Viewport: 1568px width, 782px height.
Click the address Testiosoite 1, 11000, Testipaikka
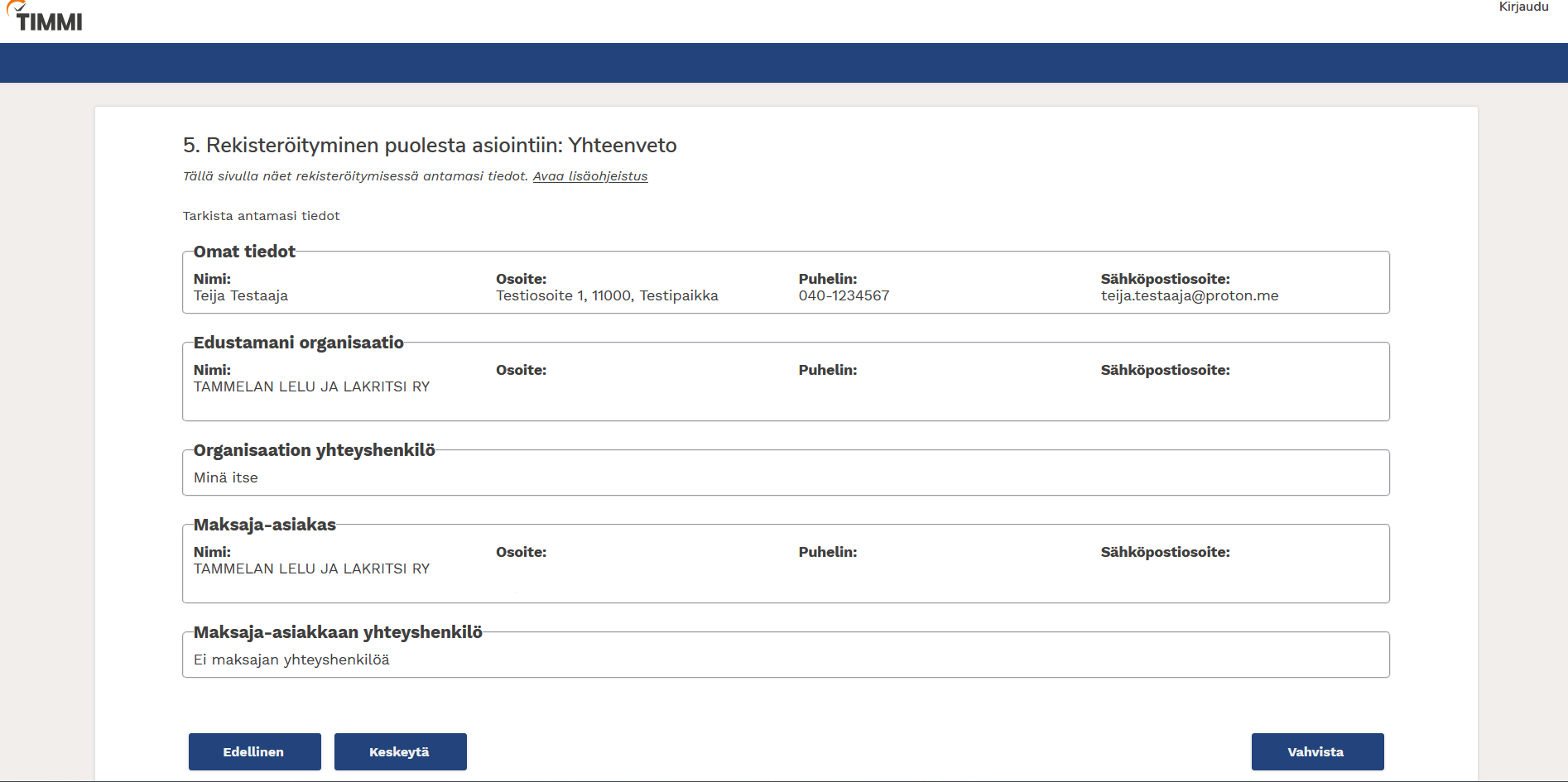[x=607, y=296]
